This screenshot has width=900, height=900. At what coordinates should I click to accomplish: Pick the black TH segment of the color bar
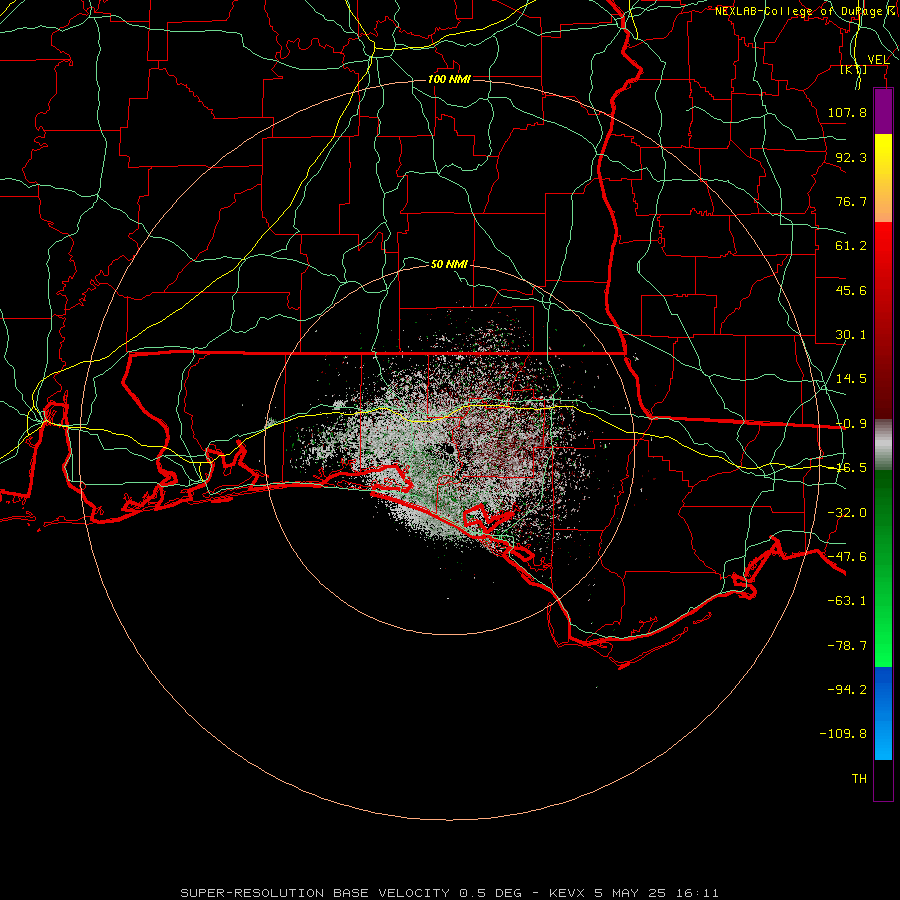pos(883,779)
